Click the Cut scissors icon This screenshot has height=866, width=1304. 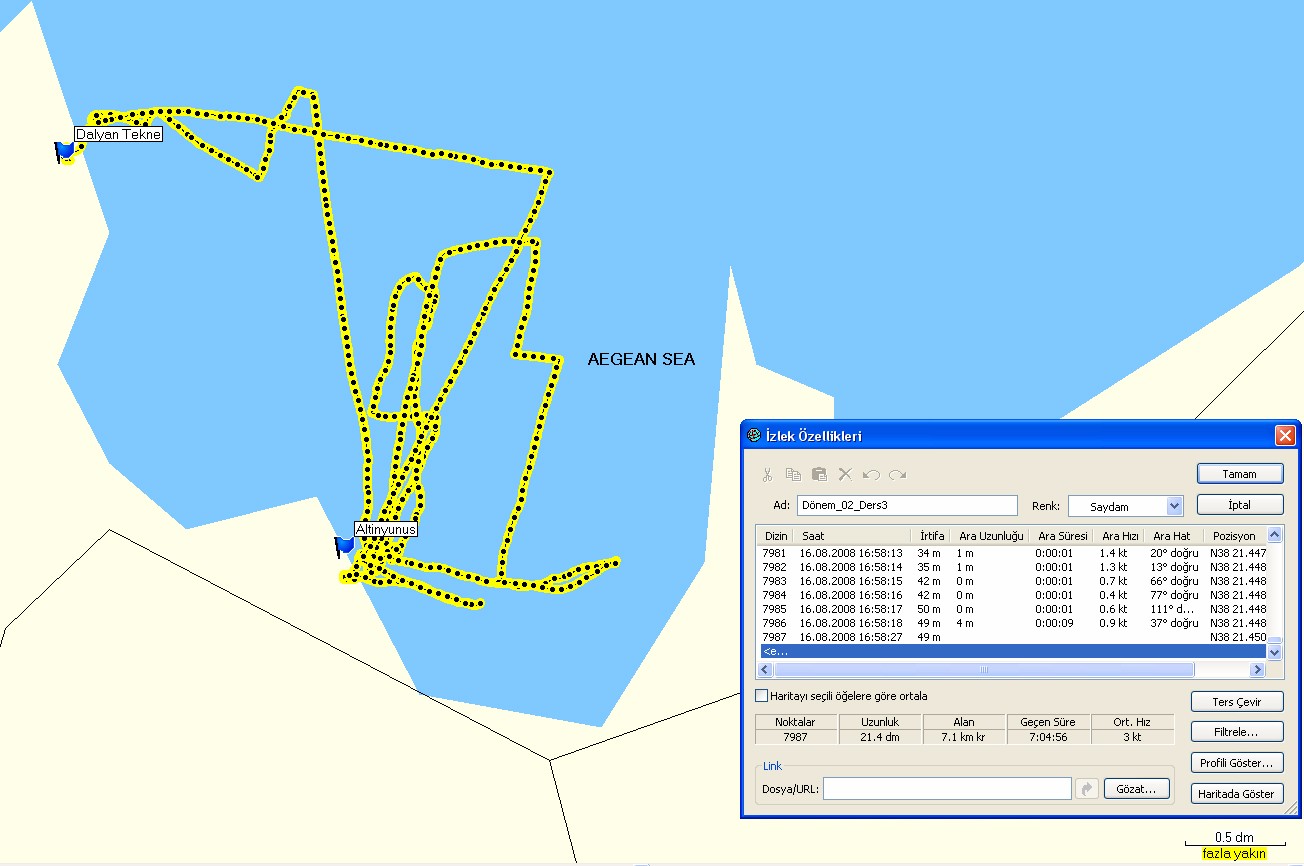click(767, 475)
